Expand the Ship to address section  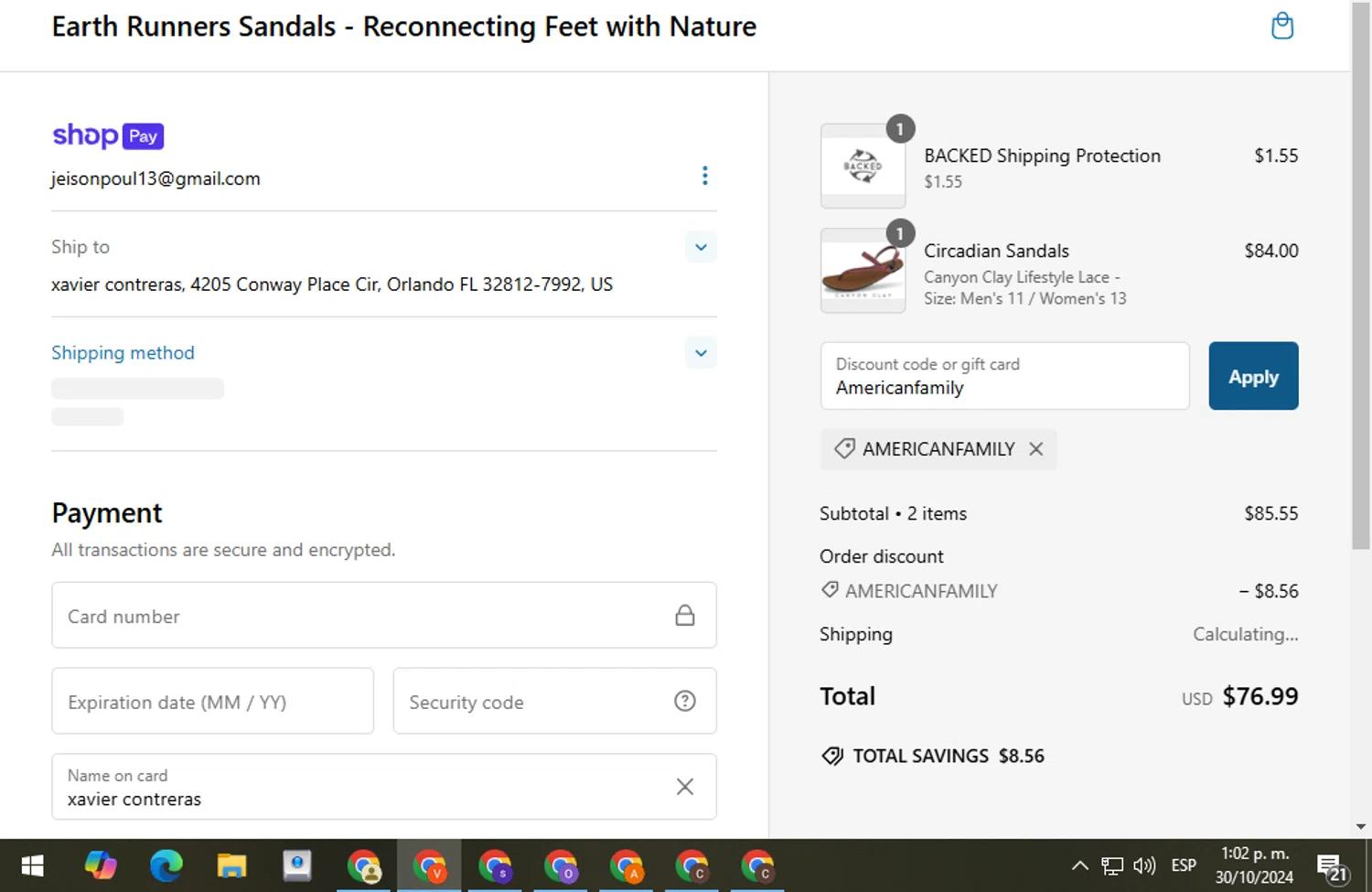[701, 247]
